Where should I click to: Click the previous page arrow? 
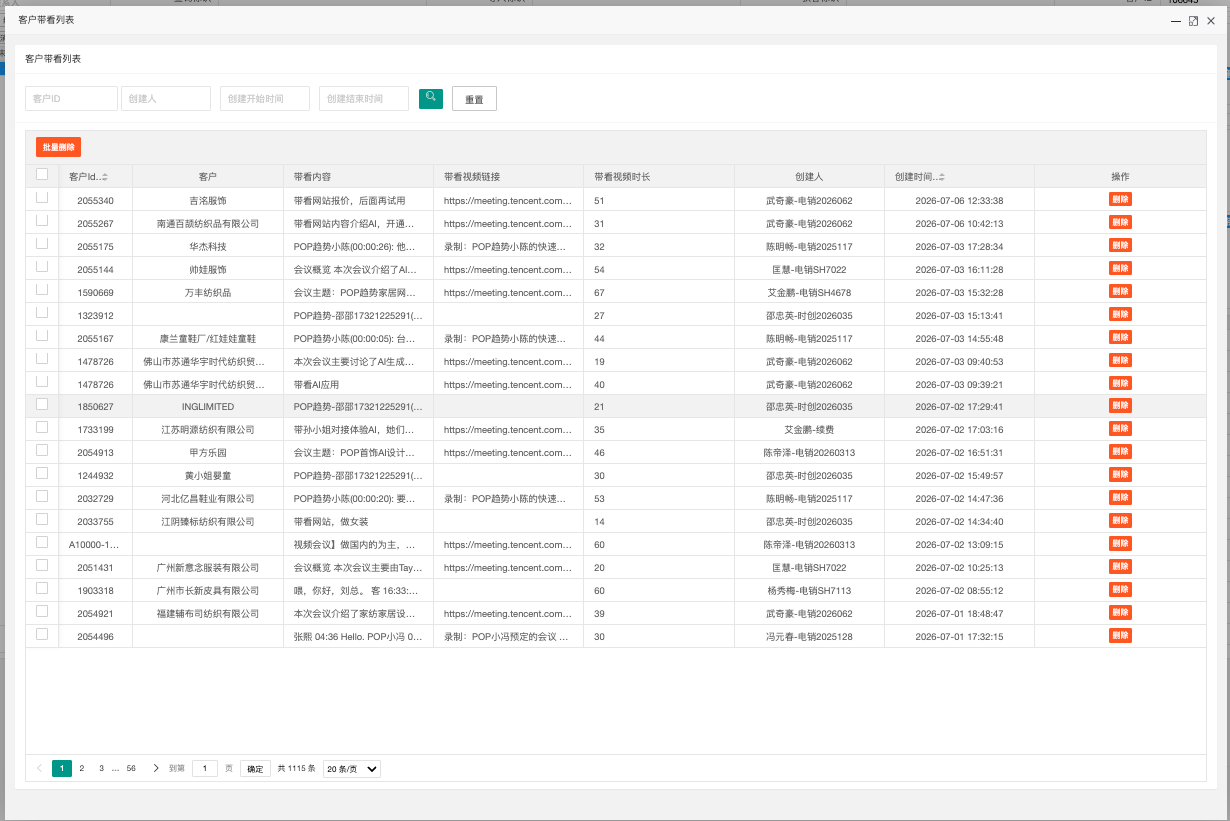coord(39,768)
